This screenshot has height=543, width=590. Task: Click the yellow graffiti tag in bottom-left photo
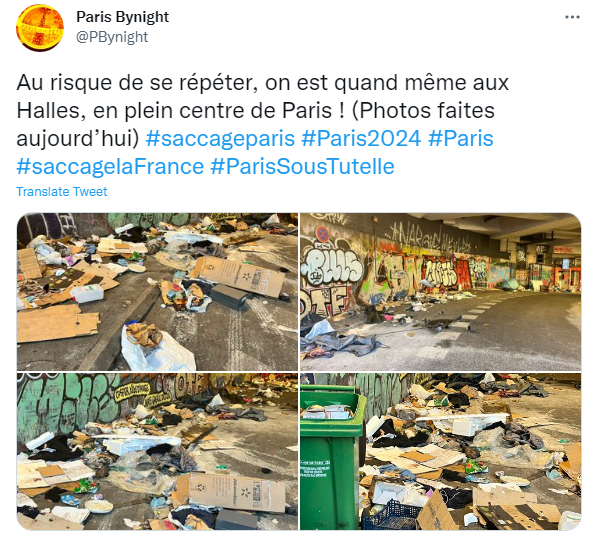pos(132,390)
